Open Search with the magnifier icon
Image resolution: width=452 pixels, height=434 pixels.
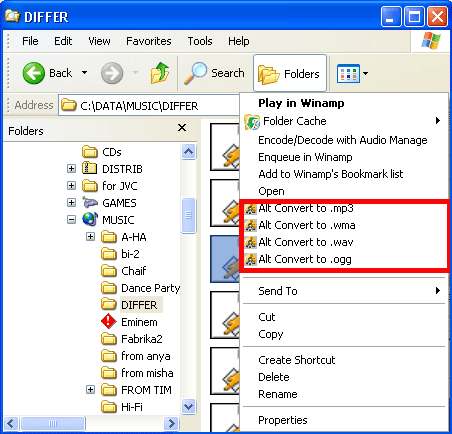point(214,73)
